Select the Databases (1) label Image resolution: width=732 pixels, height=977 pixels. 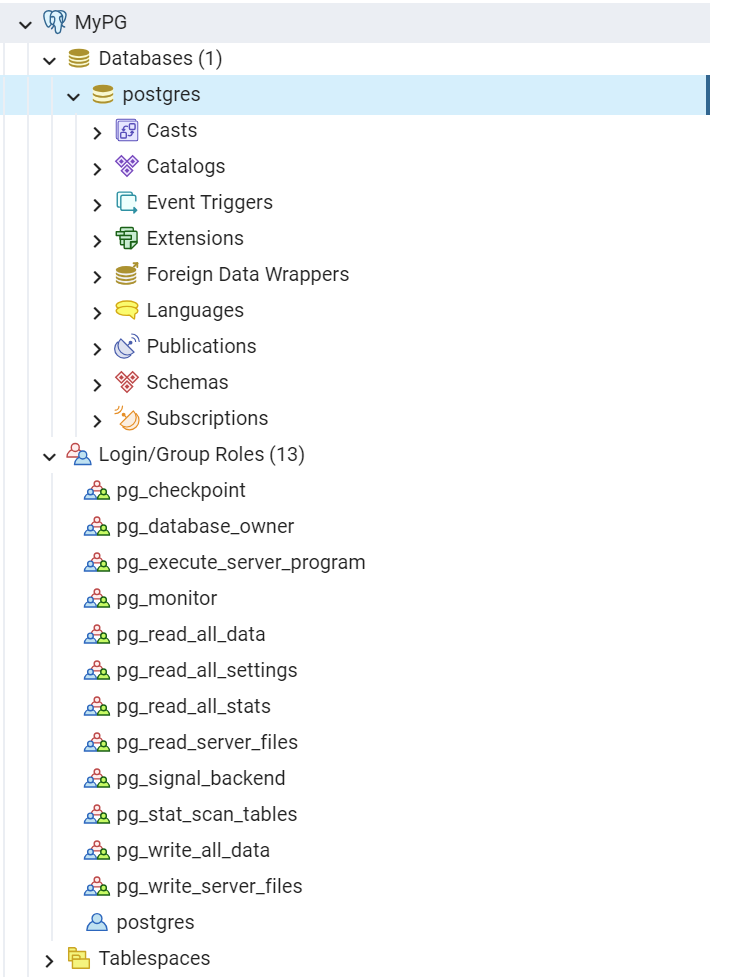click(x=161, y=59)
